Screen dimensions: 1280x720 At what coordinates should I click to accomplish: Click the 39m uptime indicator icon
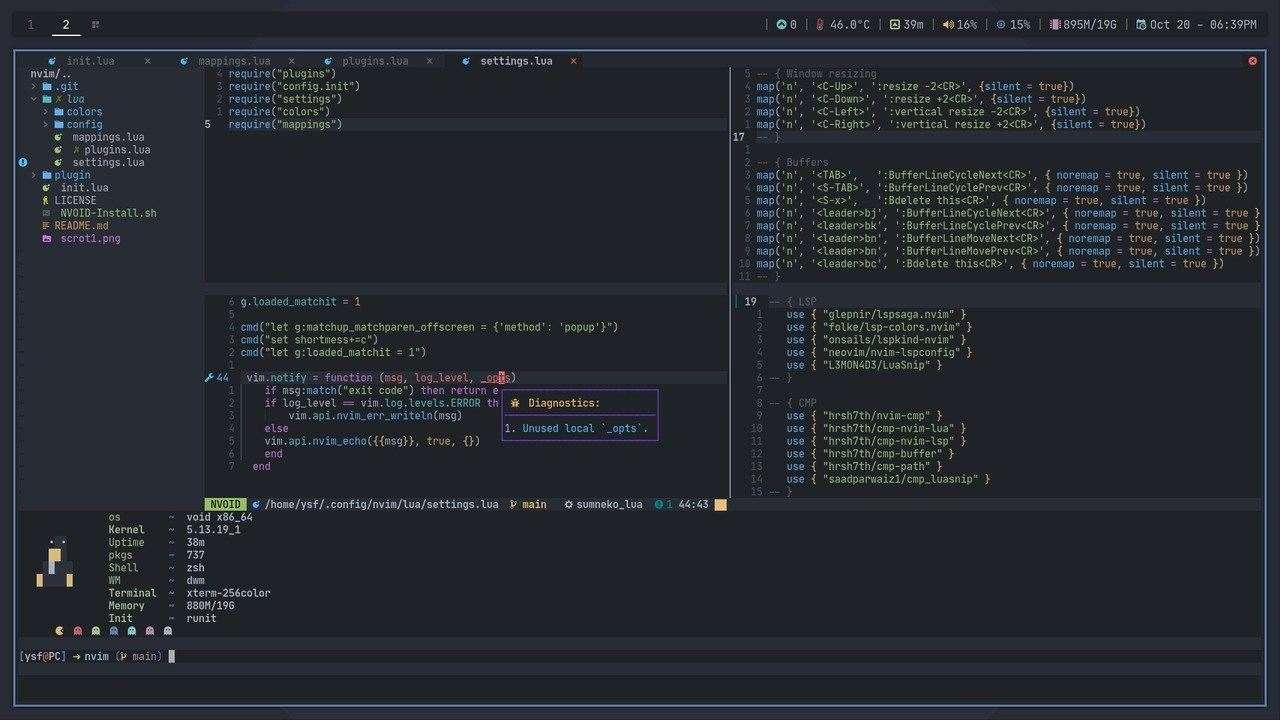pyautogui.click(x=895, y=24)
